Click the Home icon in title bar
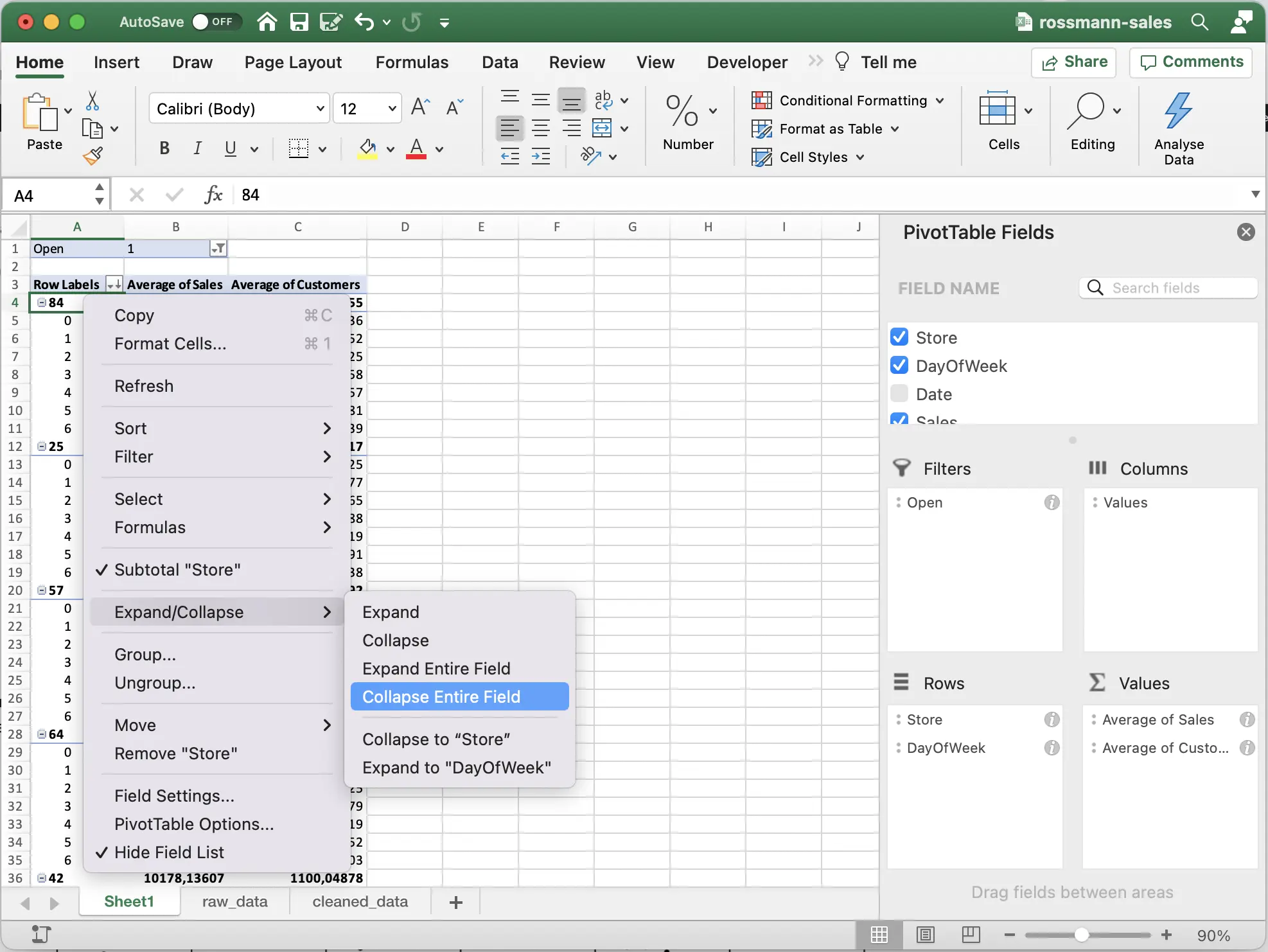The height and width of the screenshot is (952, 1268). 267,22
